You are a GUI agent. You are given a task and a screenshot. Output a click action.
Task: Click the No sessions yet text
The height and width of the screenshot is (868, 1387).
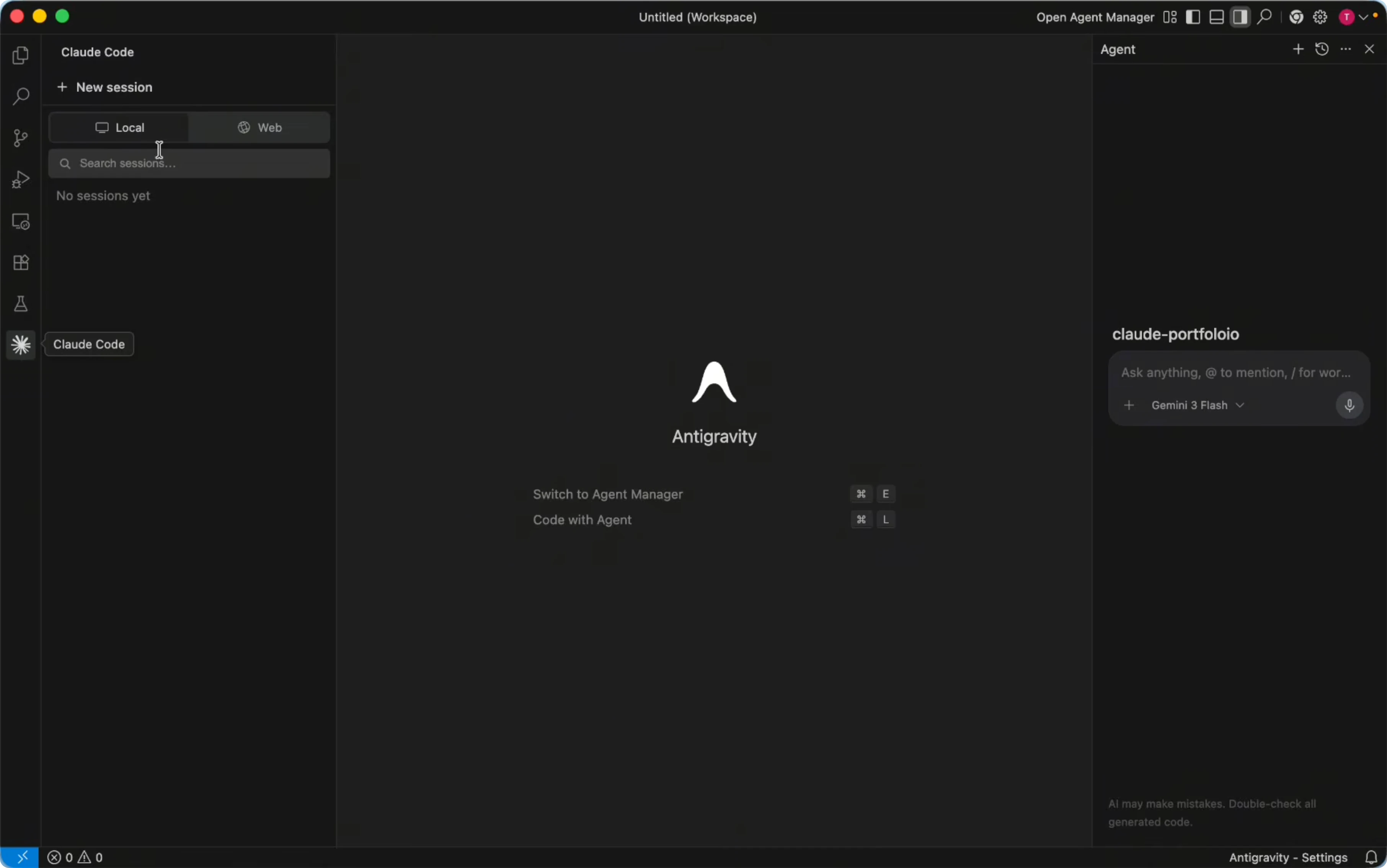[103, 196]
